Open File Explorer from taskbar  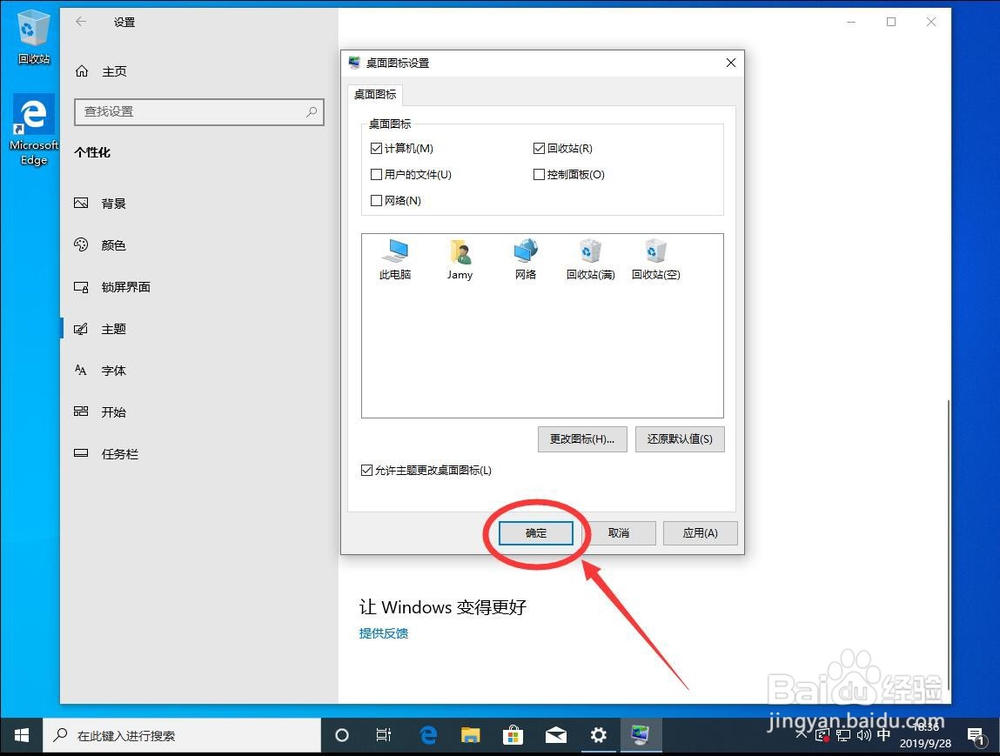pyautogui.click(x=471, y=736)
